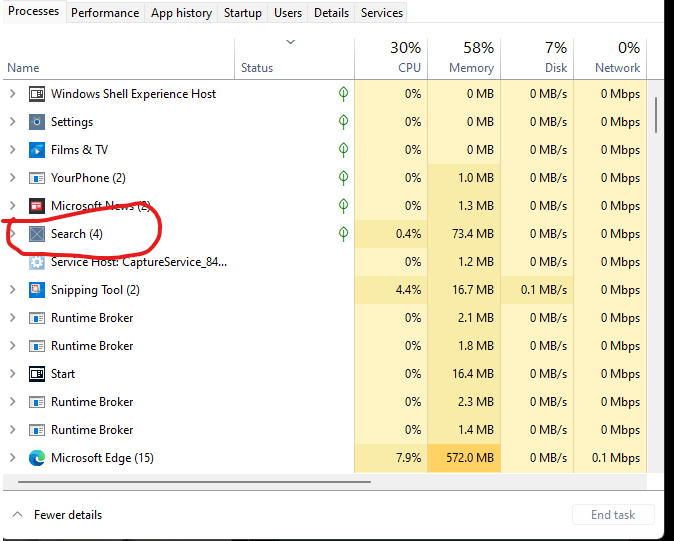Viewport: 674px width, 541px height.
Task: Click the Settings gear process icon
Action: (x=37, y=122)
